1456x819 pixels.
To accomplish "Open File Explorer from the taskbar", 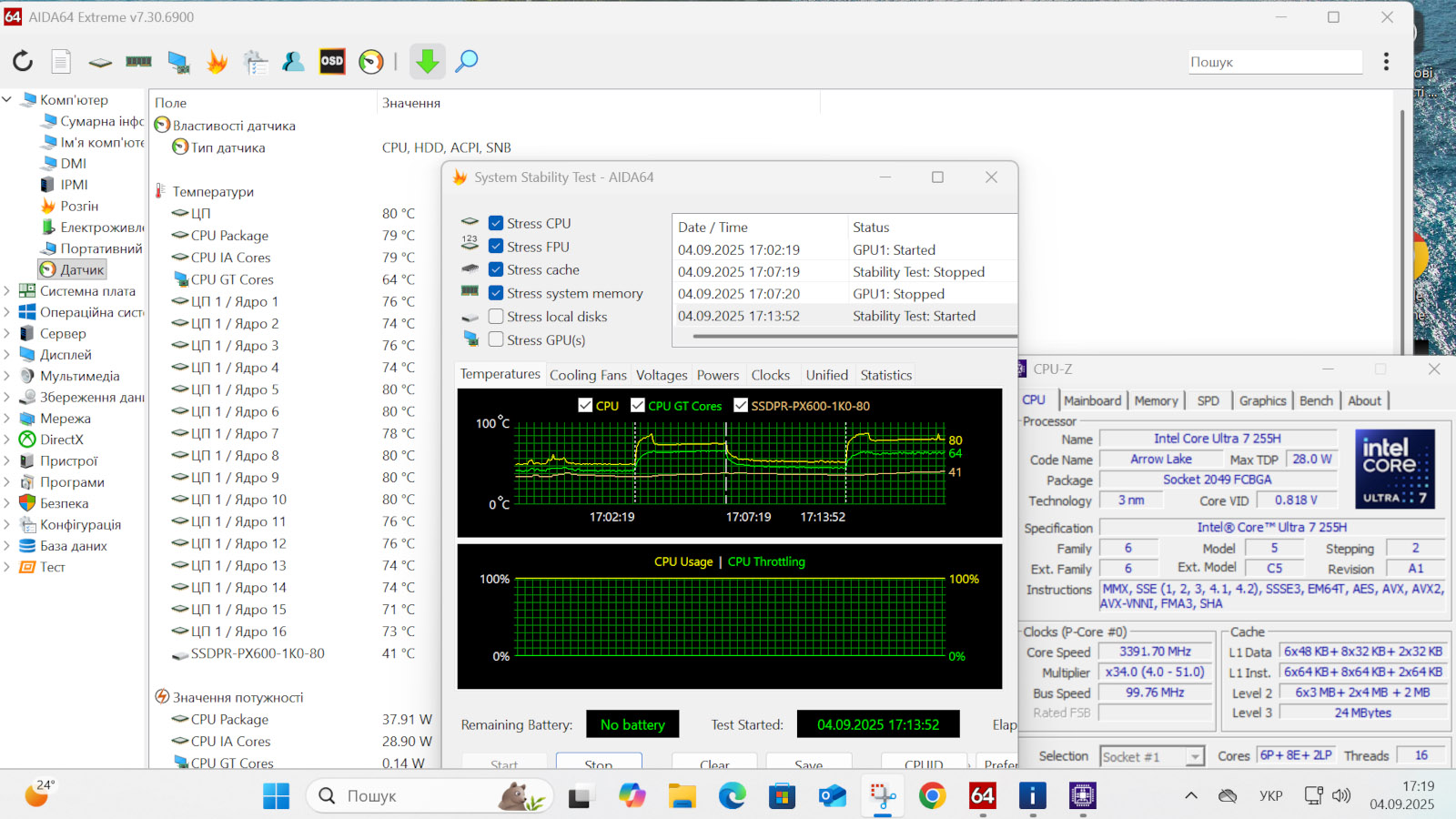I will pyautogui.click(x=682, y=796).
